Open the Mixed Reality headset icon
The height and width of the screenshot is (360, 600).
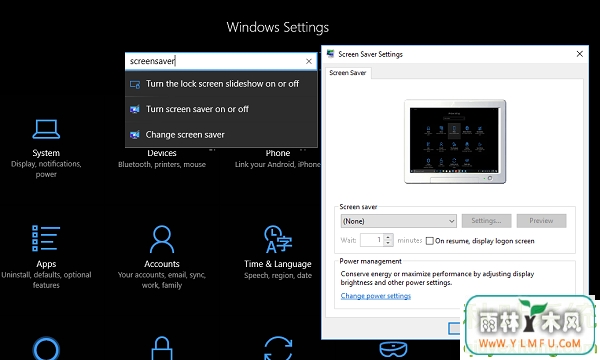[393, 349]
